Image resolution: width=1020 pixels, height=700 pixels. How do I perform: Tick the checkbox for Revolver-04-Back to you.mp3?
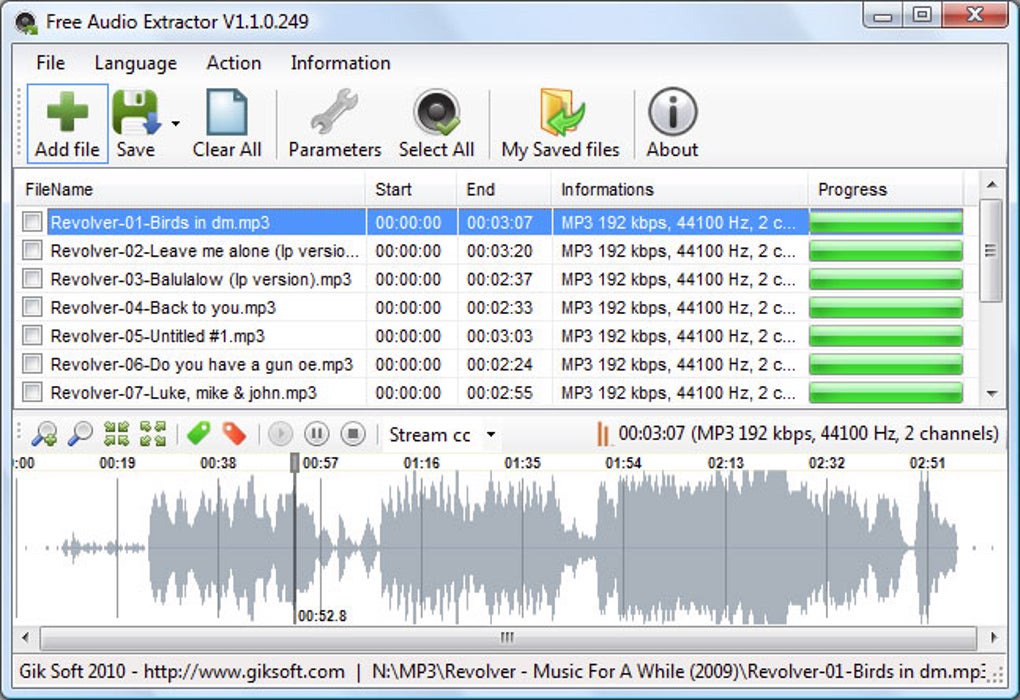pos(31,307)
